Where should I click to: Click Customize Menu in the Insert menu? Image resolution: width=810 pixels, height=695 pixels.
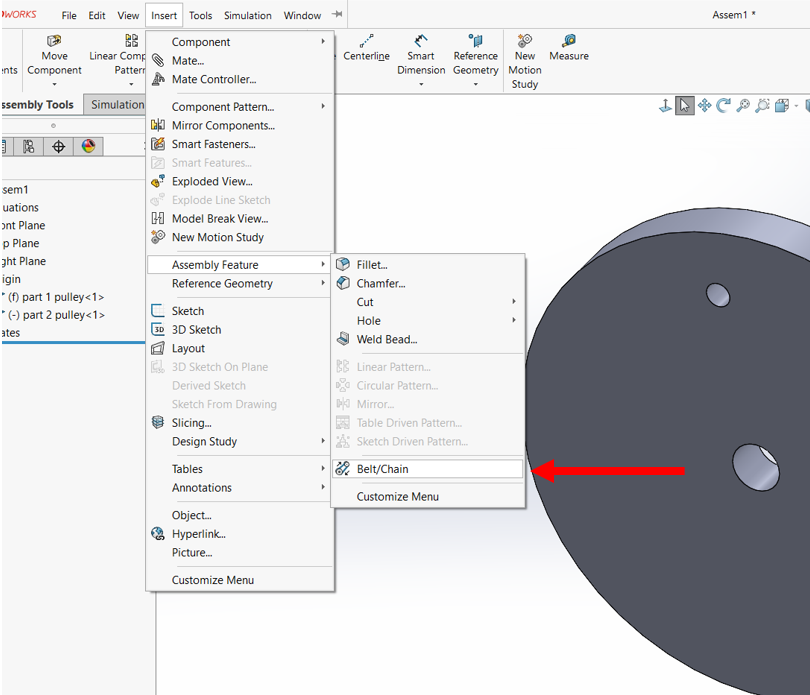[x=212, y=580]
